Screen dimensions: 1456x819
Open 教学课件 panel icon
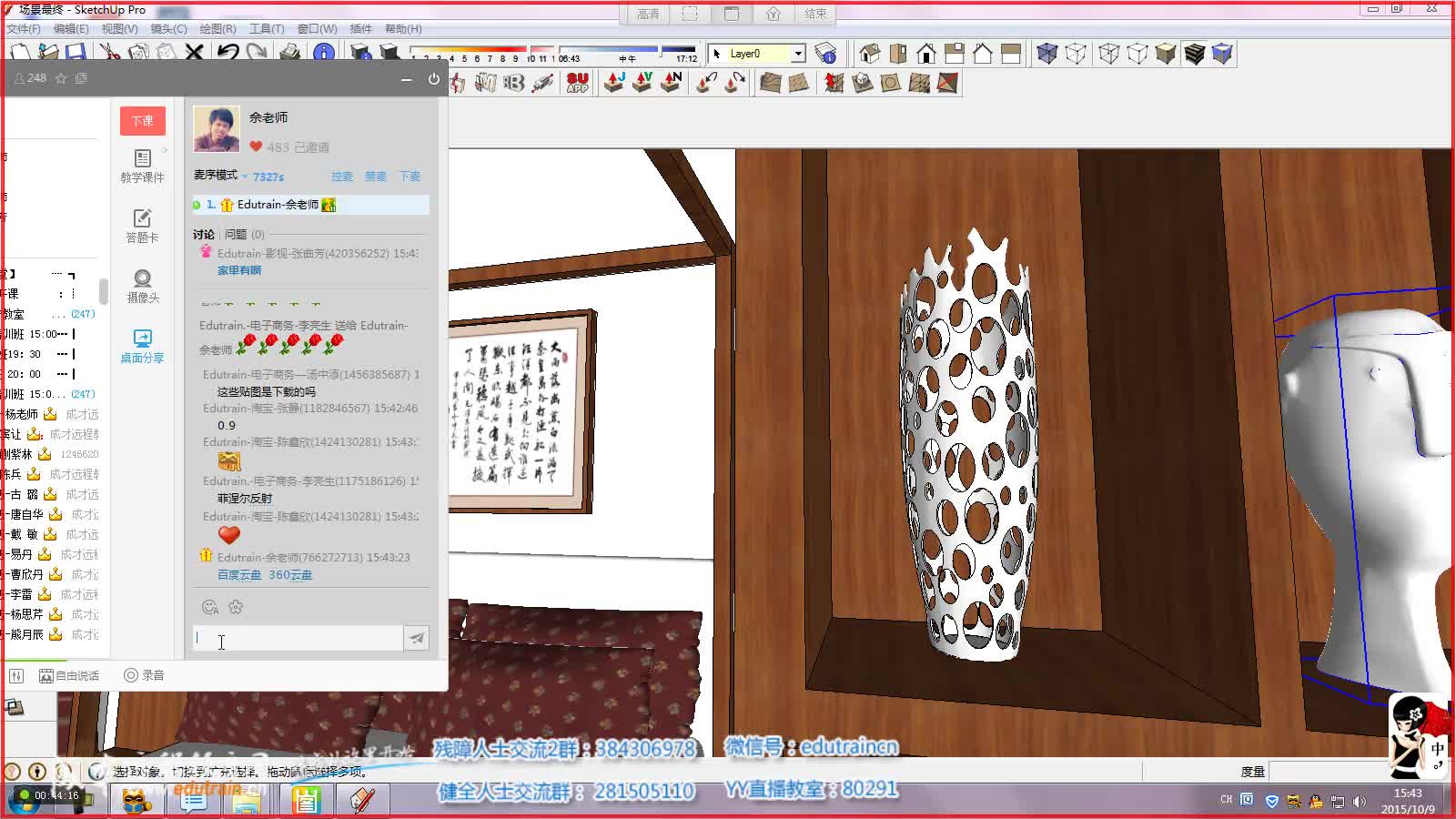(142, 166)
